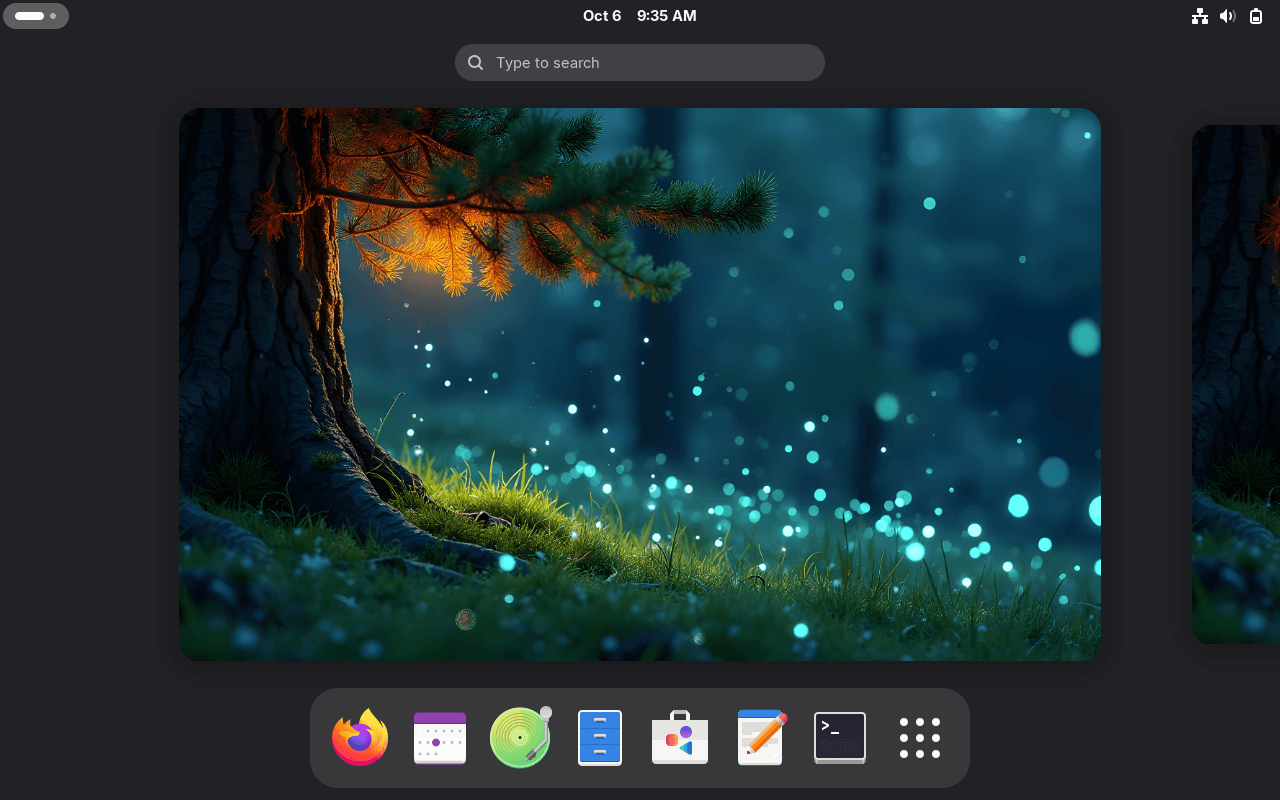Open the Files manager from dock

(x=600, y=738)
